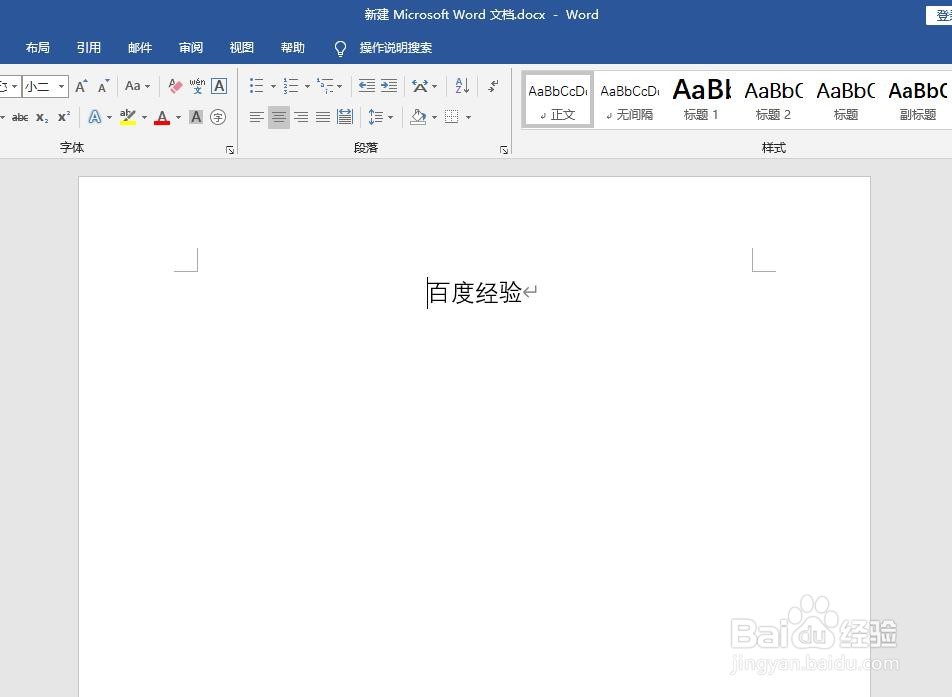Expand multilevel list dropdown arrow
The image size is (952, 697).
click(x=339, y=86)
